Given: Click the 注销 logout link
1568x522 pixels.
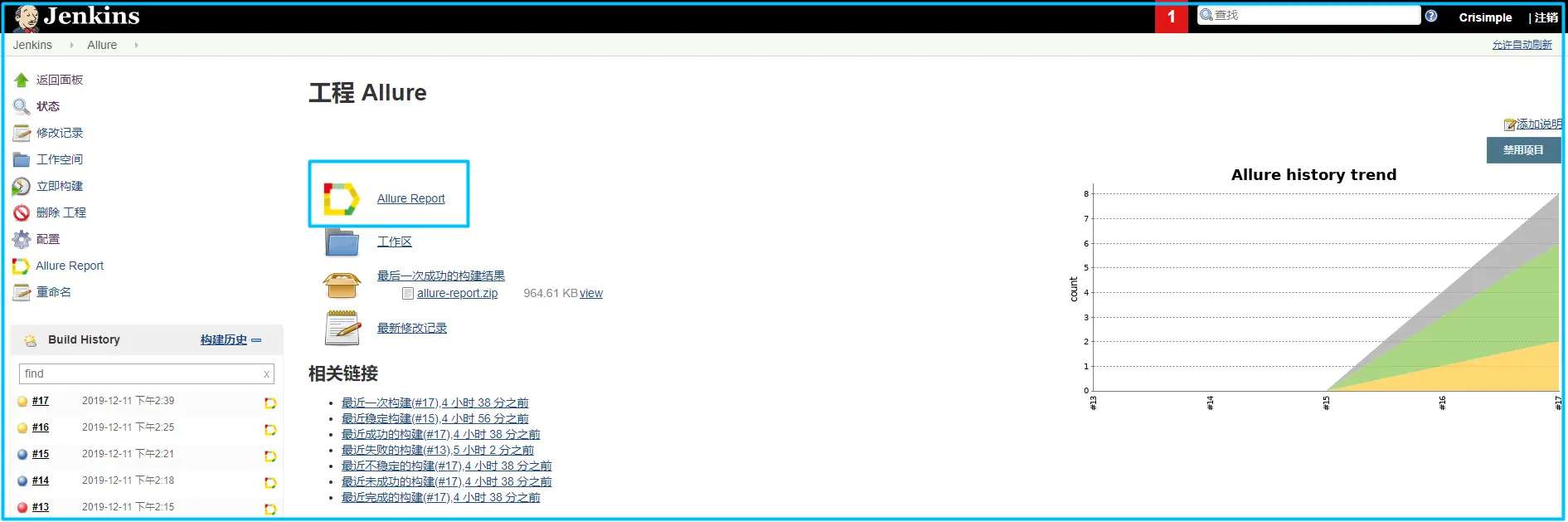Looking at the screenshot, I should [1546, 17].
